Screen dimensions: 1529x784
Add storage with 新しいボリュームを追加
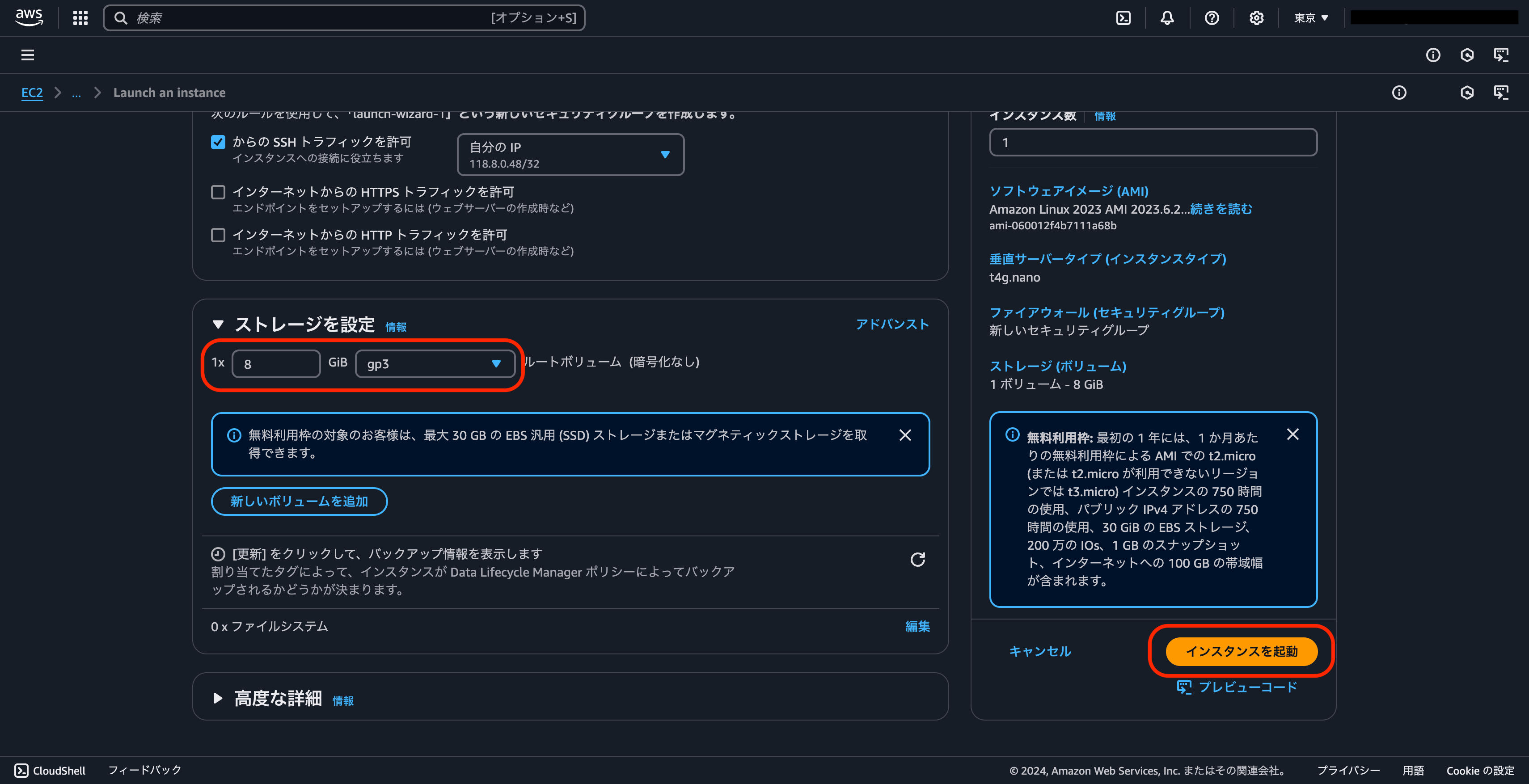tap(299, 501)
